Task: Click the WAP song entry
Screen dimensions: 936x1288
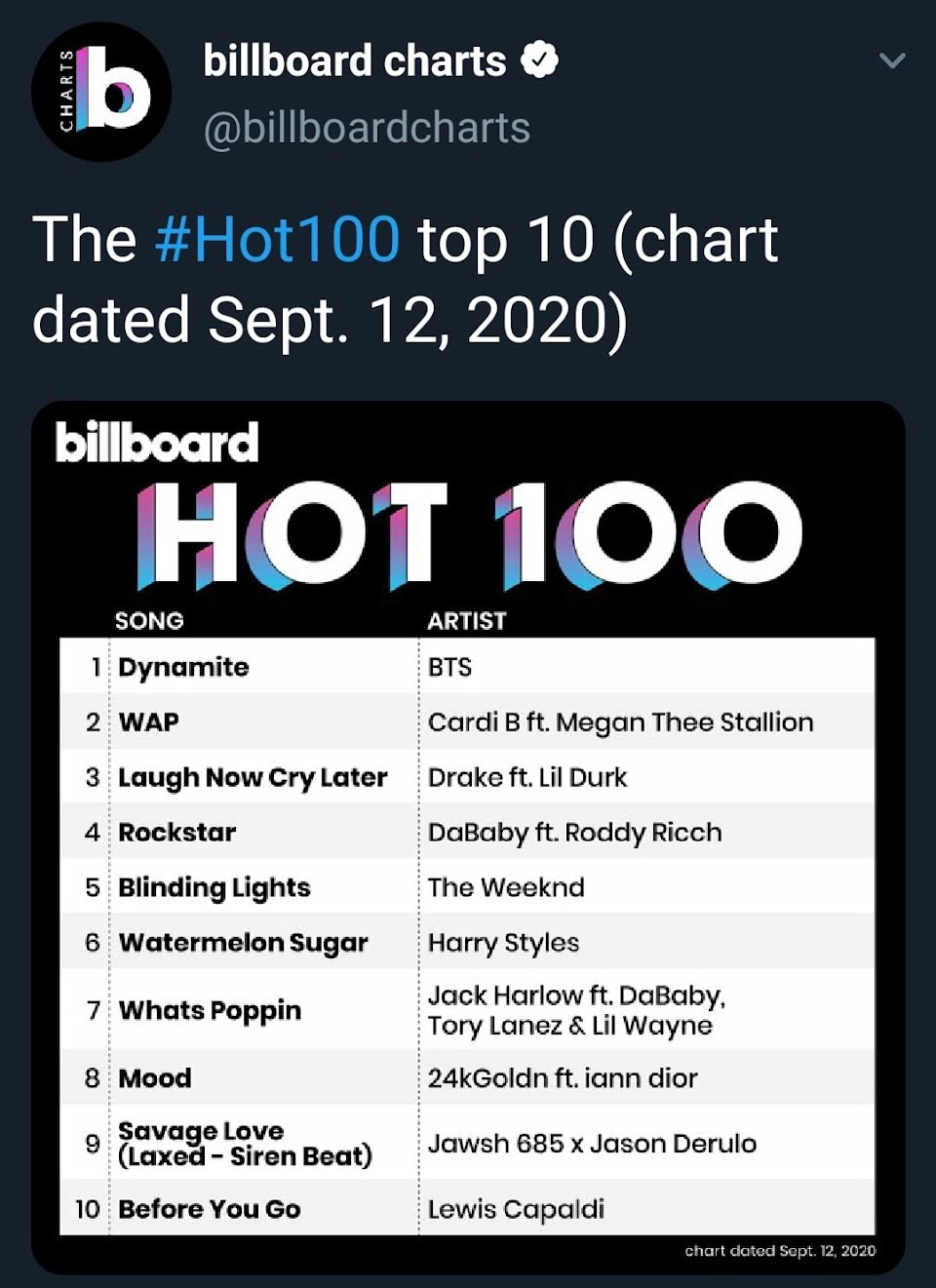Action: tap(149, 722)
